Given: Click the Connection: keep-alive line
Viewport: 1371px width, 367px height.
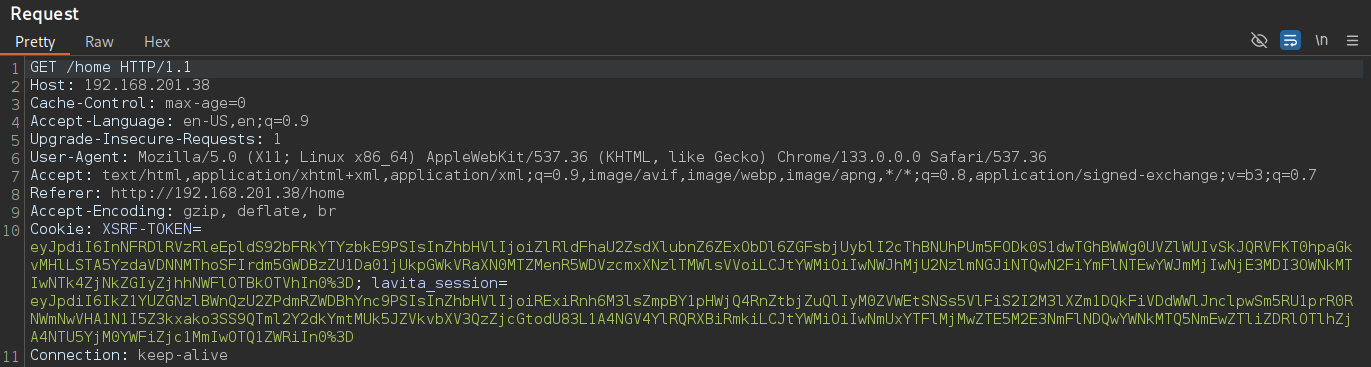Looking at the screenshot, I should click(129, 355).
